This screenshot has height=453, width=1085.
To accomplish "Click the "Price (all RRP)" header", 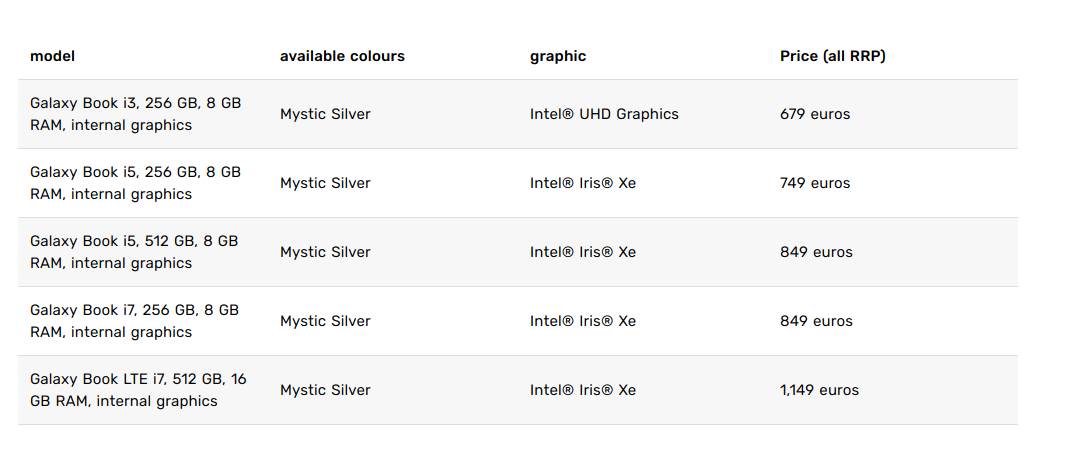I will click(832, 56).
